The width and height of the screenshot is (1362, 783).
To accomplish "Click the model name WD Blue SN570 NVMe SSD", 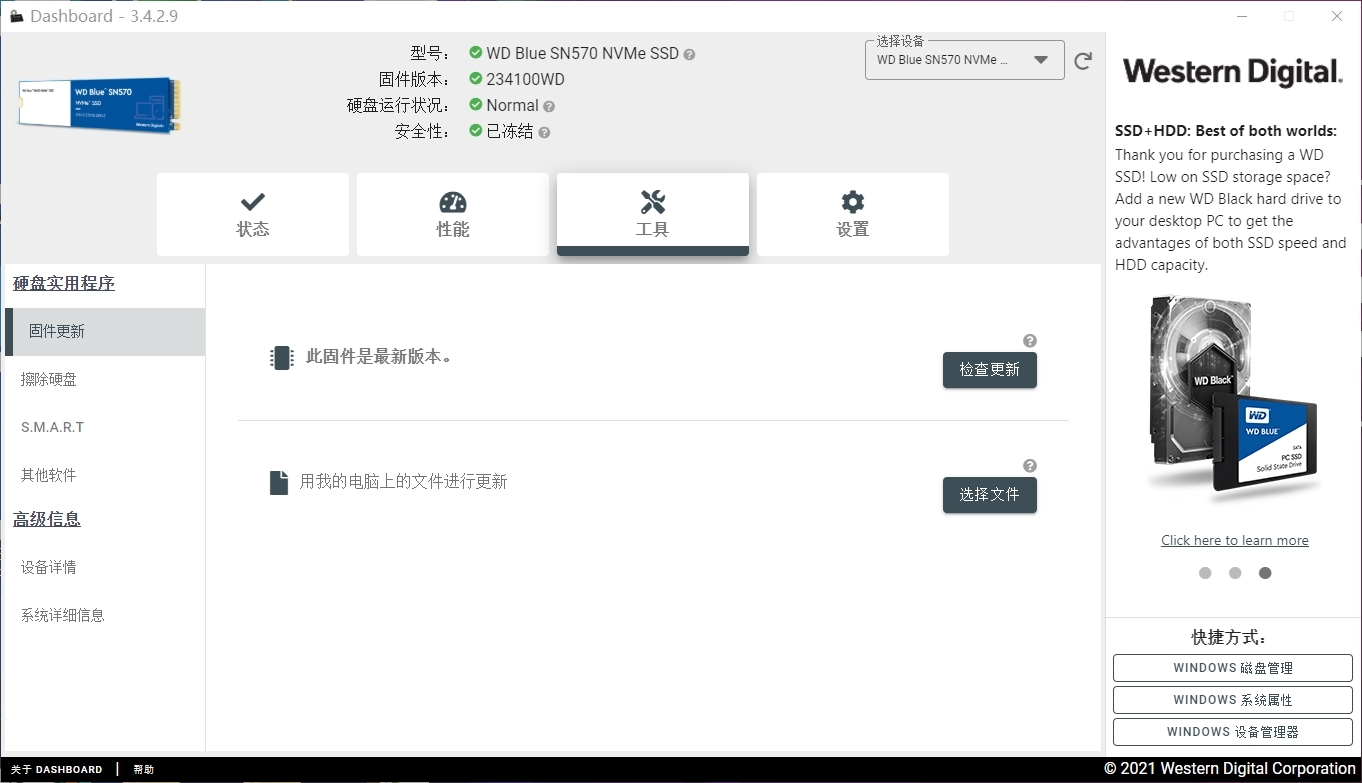I will click(583, 54).
